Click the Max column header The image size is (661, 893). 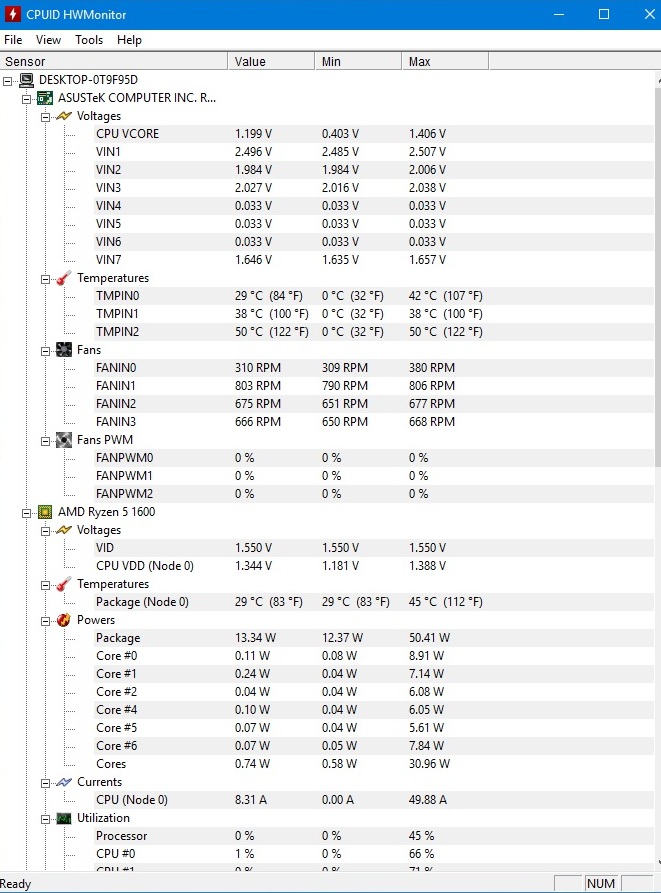pos(444,62)
